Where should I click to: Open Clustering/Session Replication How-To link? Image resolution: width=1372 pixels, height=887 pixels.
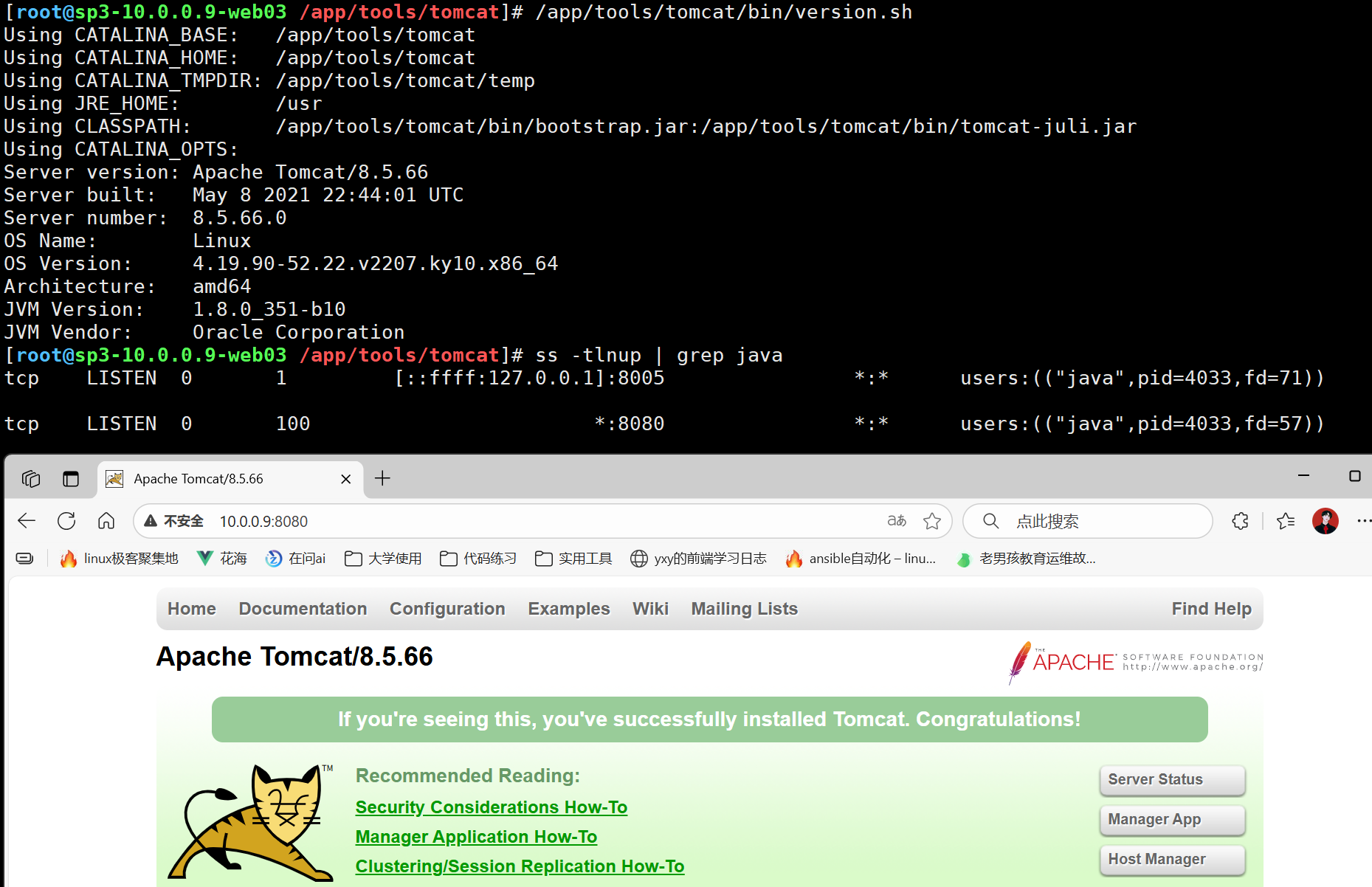pyautogui.click(x=520, y=866)
